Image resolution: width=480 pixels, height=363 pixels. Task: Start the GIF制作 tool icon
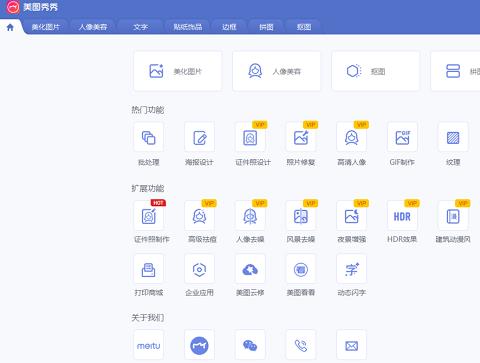coord(402,137)
